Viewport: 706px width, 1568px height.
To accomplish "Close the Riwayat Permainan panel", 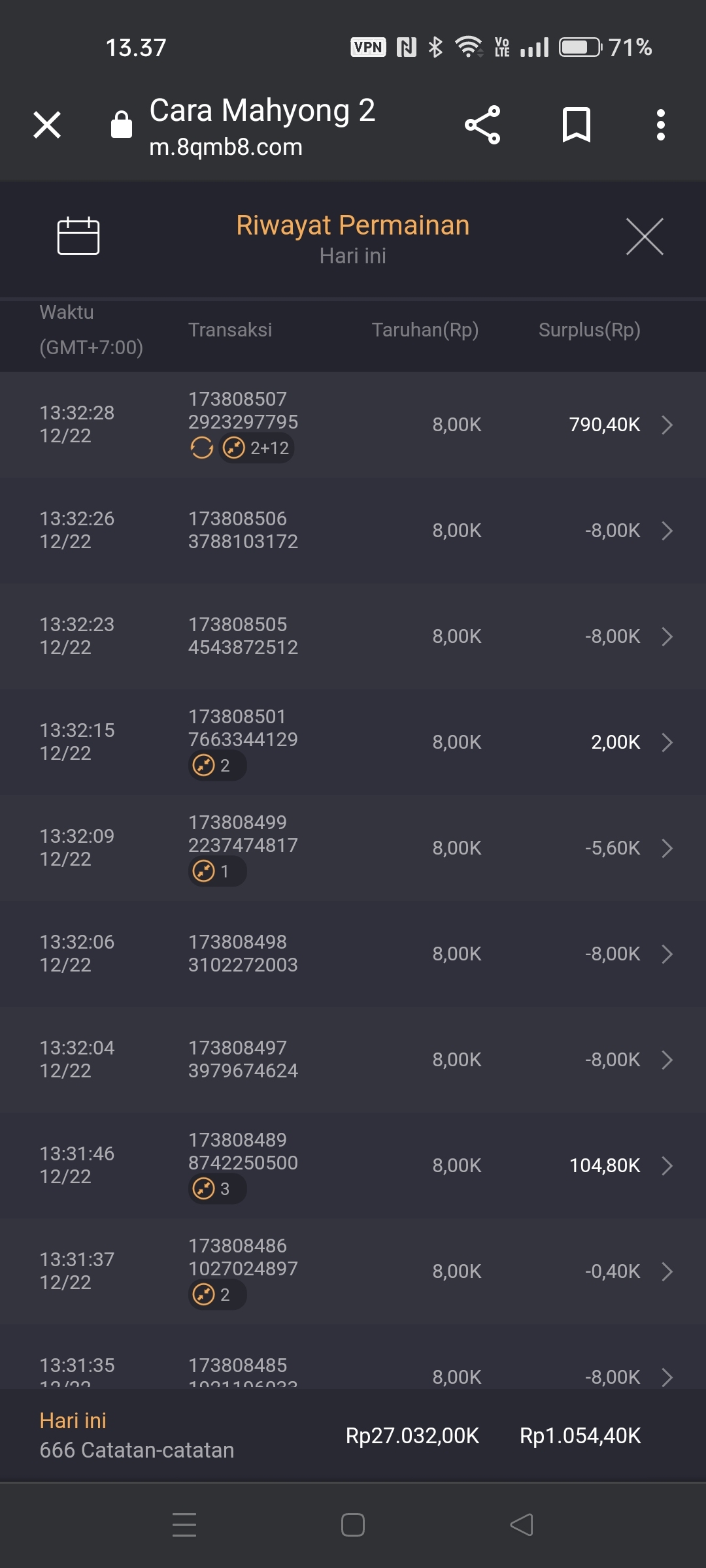I will pos(645,237).
